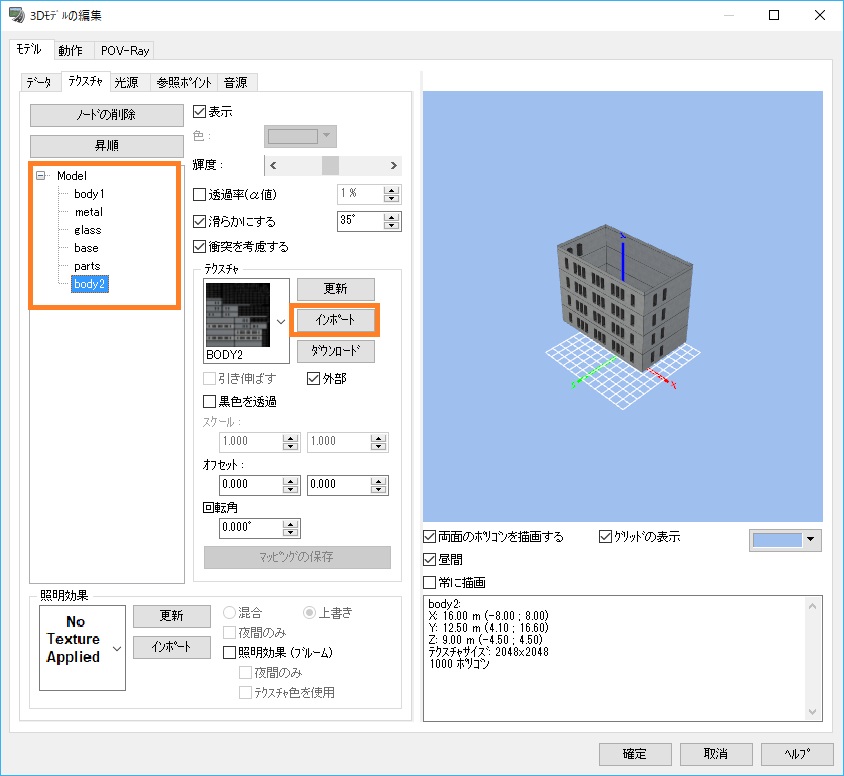Click the 輝度 slider right arrow
The width and height of the screenshot is (844, 776).
393,166
